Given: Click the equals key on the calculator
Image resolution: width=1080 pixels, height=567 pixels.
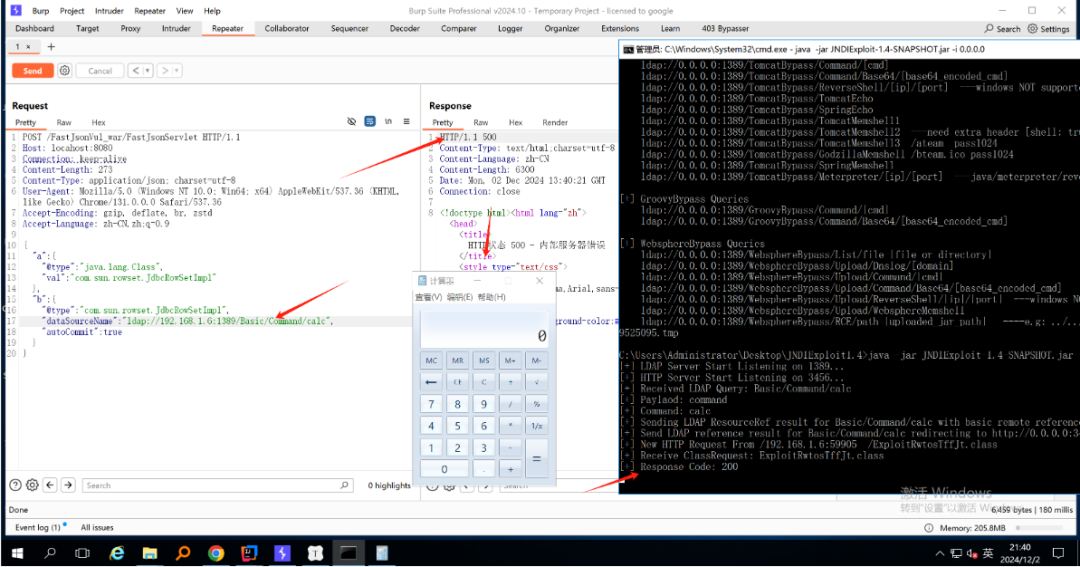Looking at the screenshot, I should [x=537, y=458].
